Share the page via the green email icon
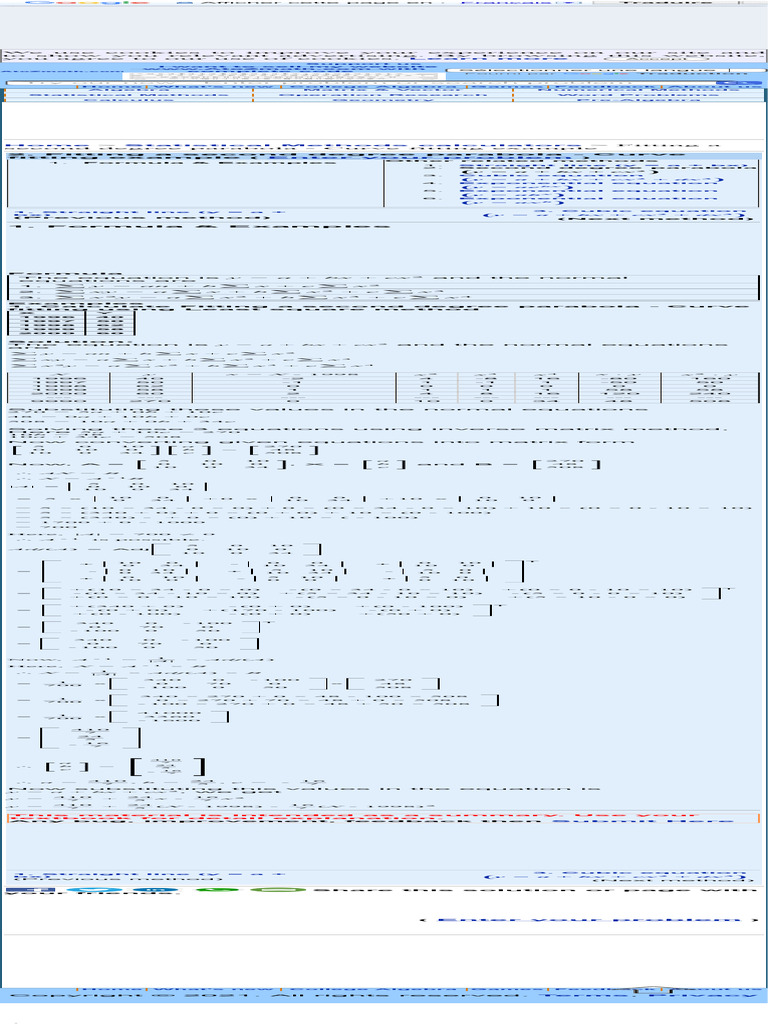Image resolution: width=768 pixels, height=1024 pixels. [x=278, y=889]
